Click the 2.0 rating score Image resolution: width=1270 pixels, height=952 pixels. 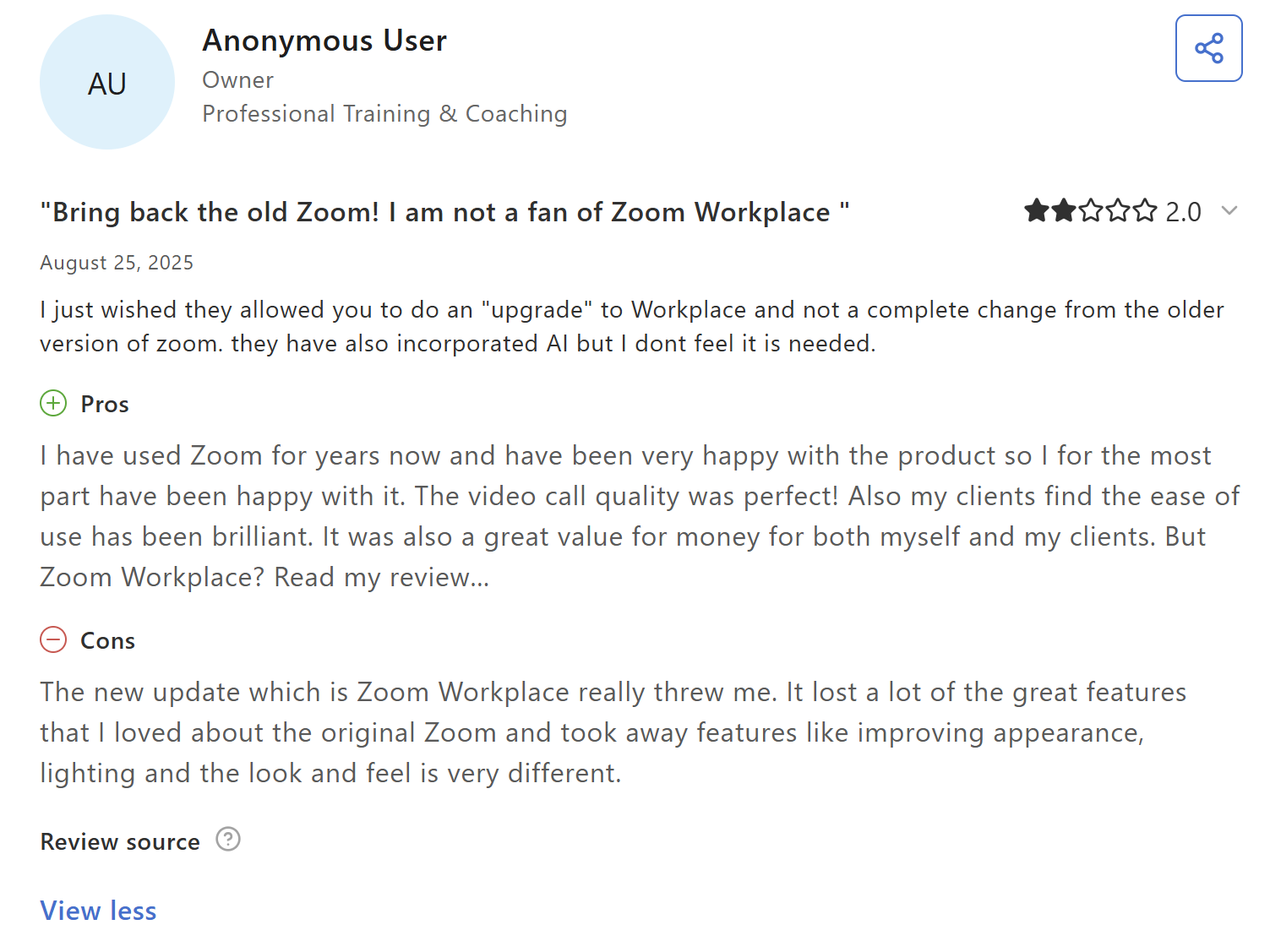1183,211
